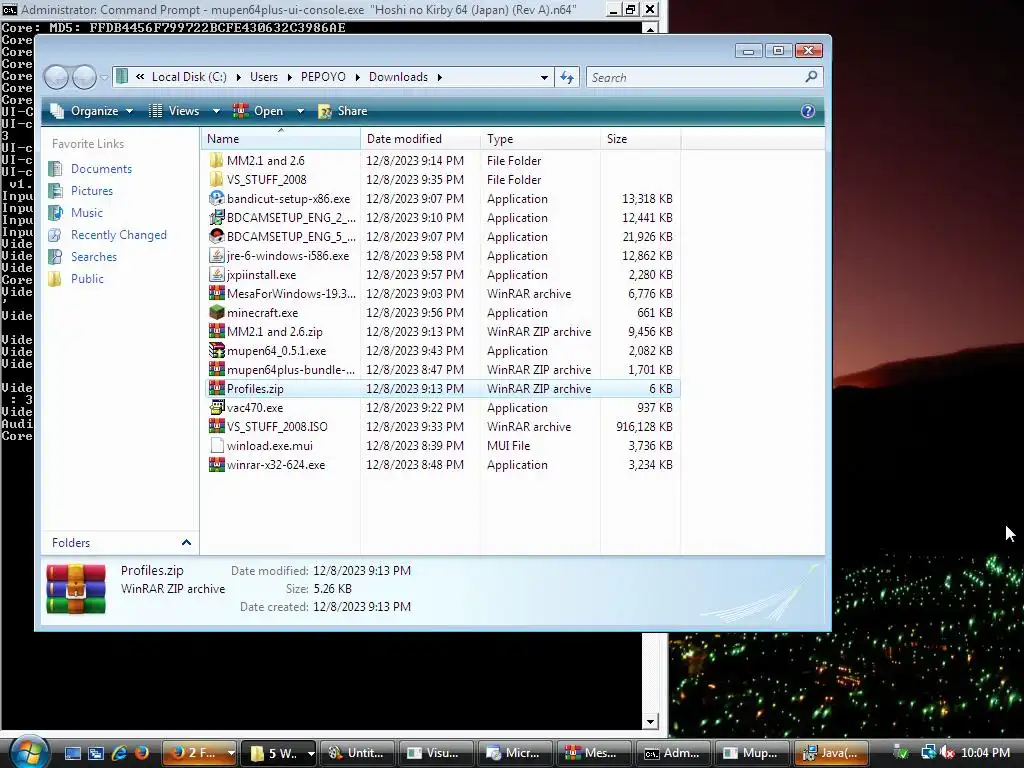Switch to the Visu... taskbar window
Image resolution: width=1024 pixels, height=768 pixels.
[436, 753]
